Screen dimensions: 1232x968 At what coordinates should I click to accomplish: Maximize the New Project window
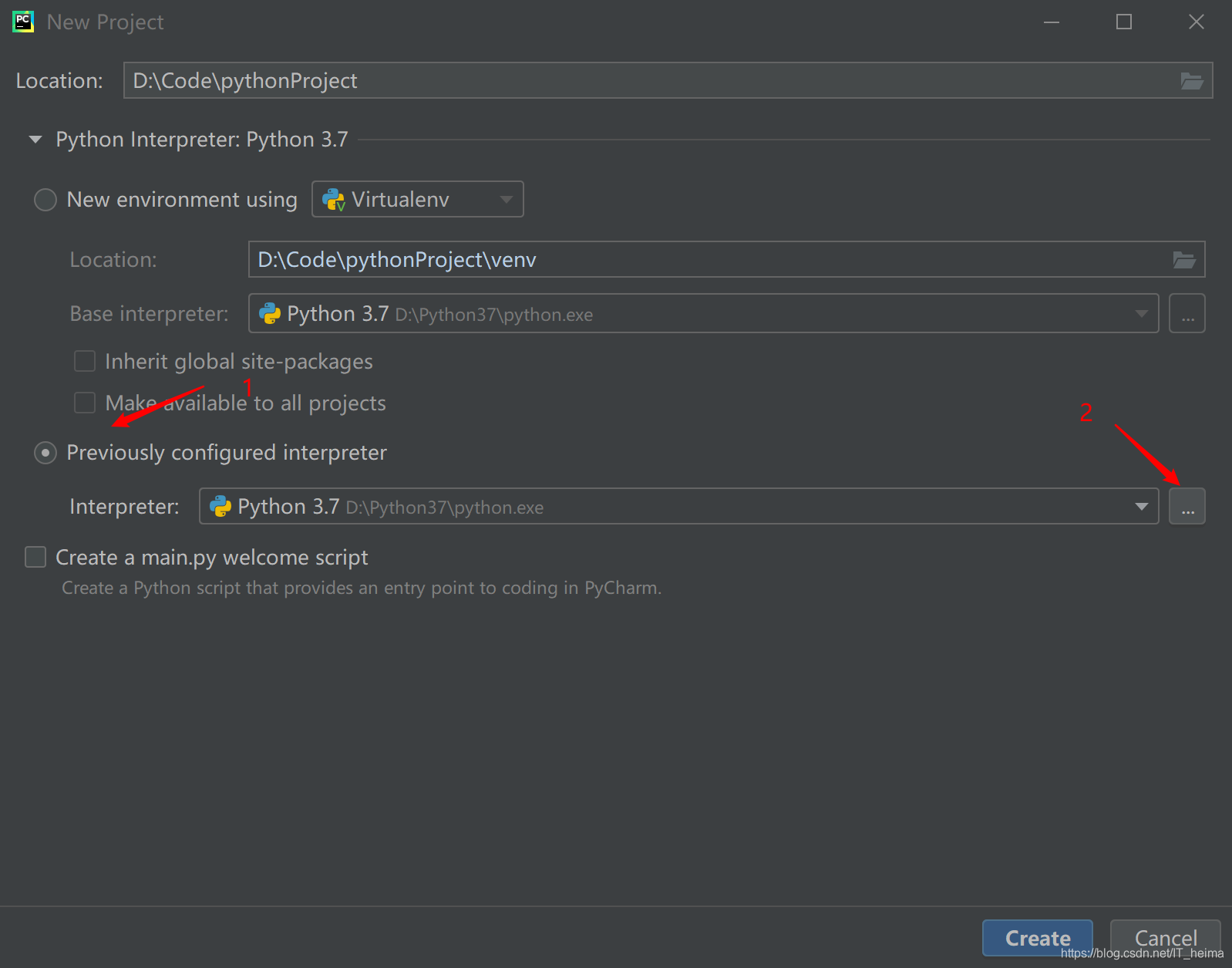click(x=1124, y=22)
